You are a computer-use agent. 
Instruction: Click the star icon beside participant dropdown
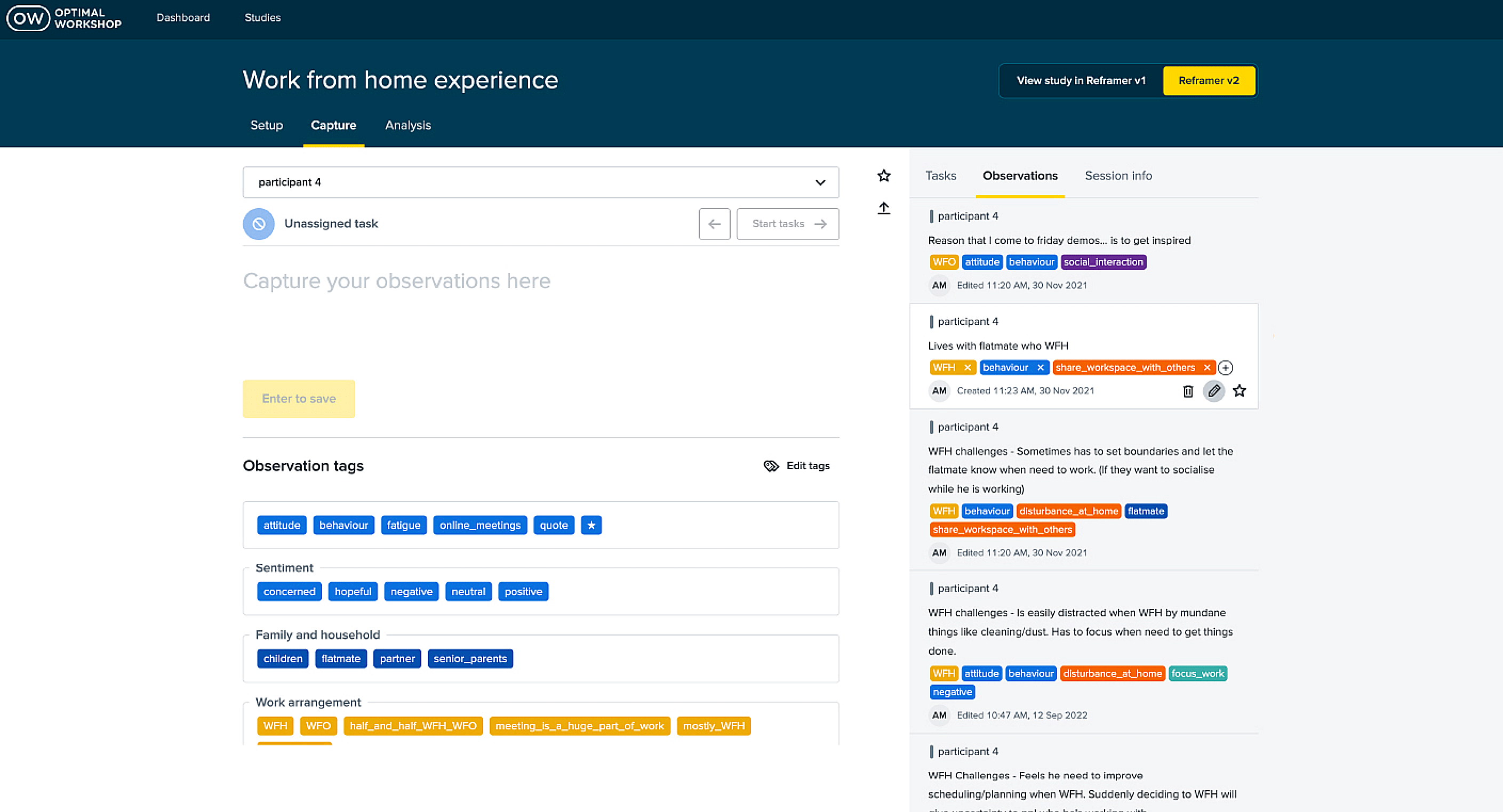tap(884, 175)
